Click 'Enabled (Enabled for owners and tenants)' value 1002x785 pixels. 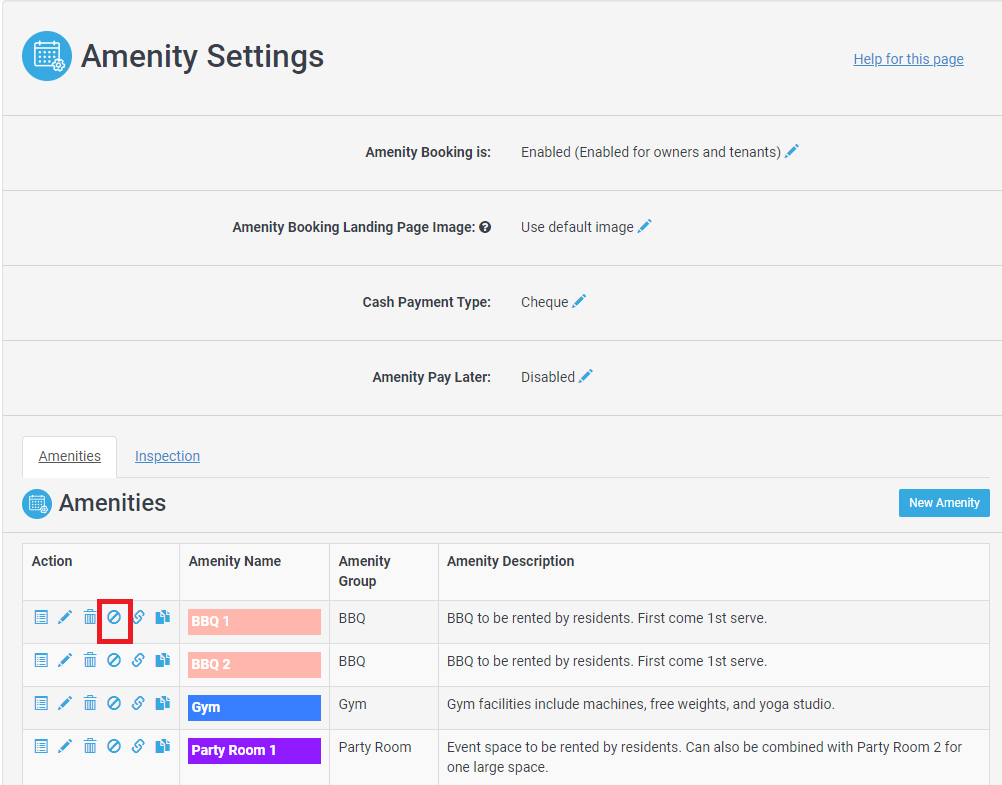tap(651, 152)
